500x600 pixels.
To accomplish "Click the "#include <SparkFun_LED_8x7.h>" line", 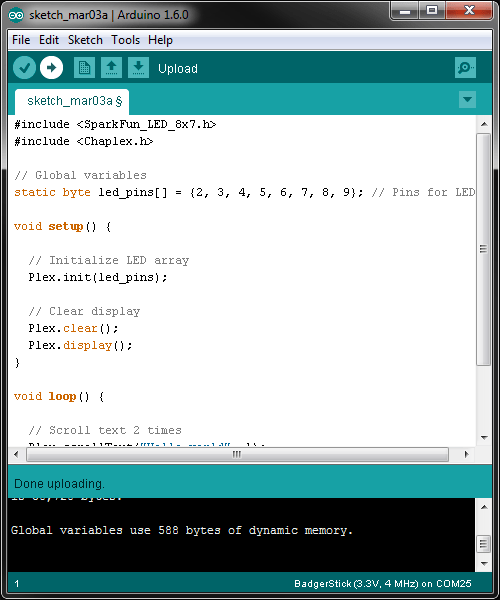I will 115,124.
